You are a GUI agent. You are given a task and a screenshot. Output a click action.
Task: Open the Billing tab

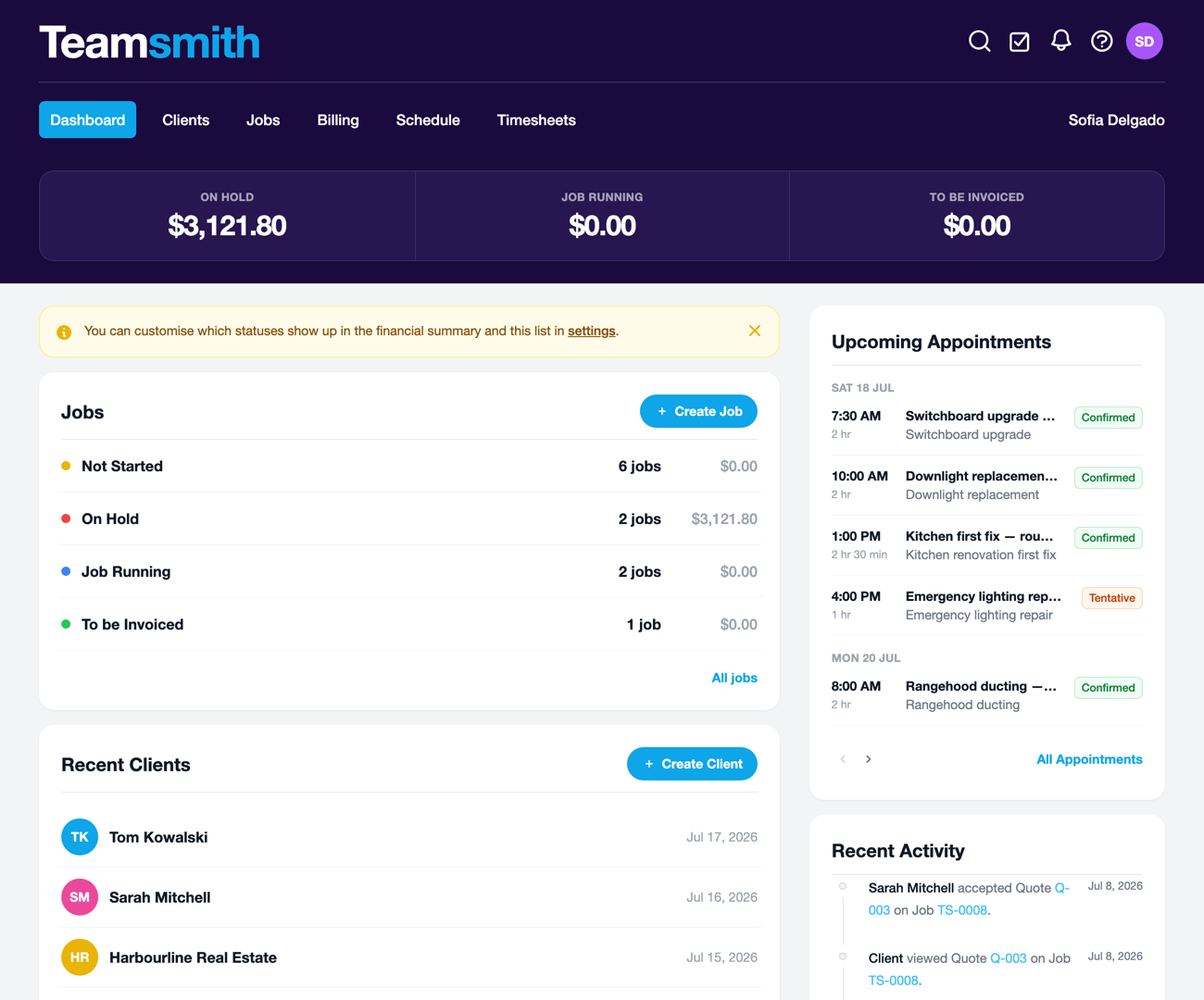pyautogui.click(x=338, y=119)
